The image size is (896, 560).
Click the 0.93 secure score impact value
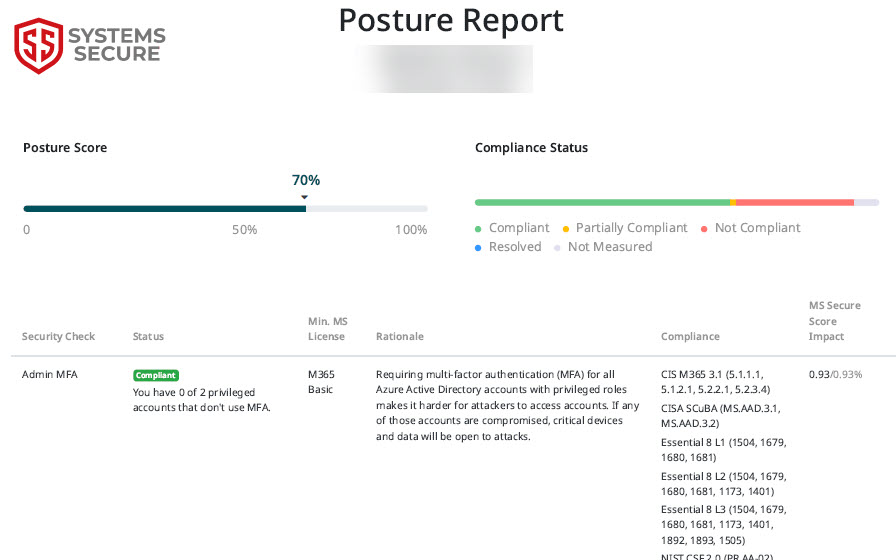pyautogui.click(x=820, y=375)
